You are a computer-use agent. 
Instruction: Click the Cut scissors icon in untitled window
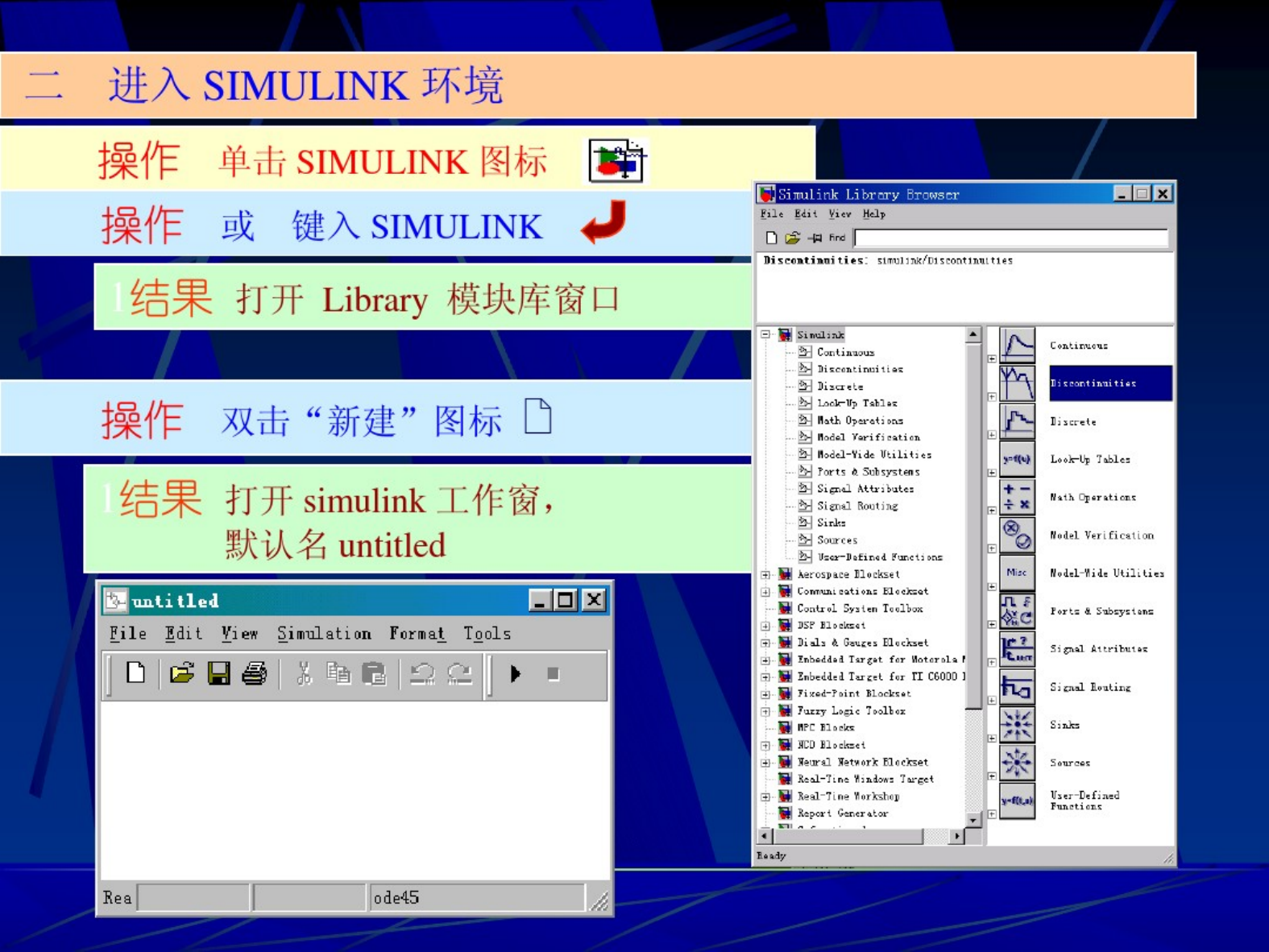click(304, 673)
